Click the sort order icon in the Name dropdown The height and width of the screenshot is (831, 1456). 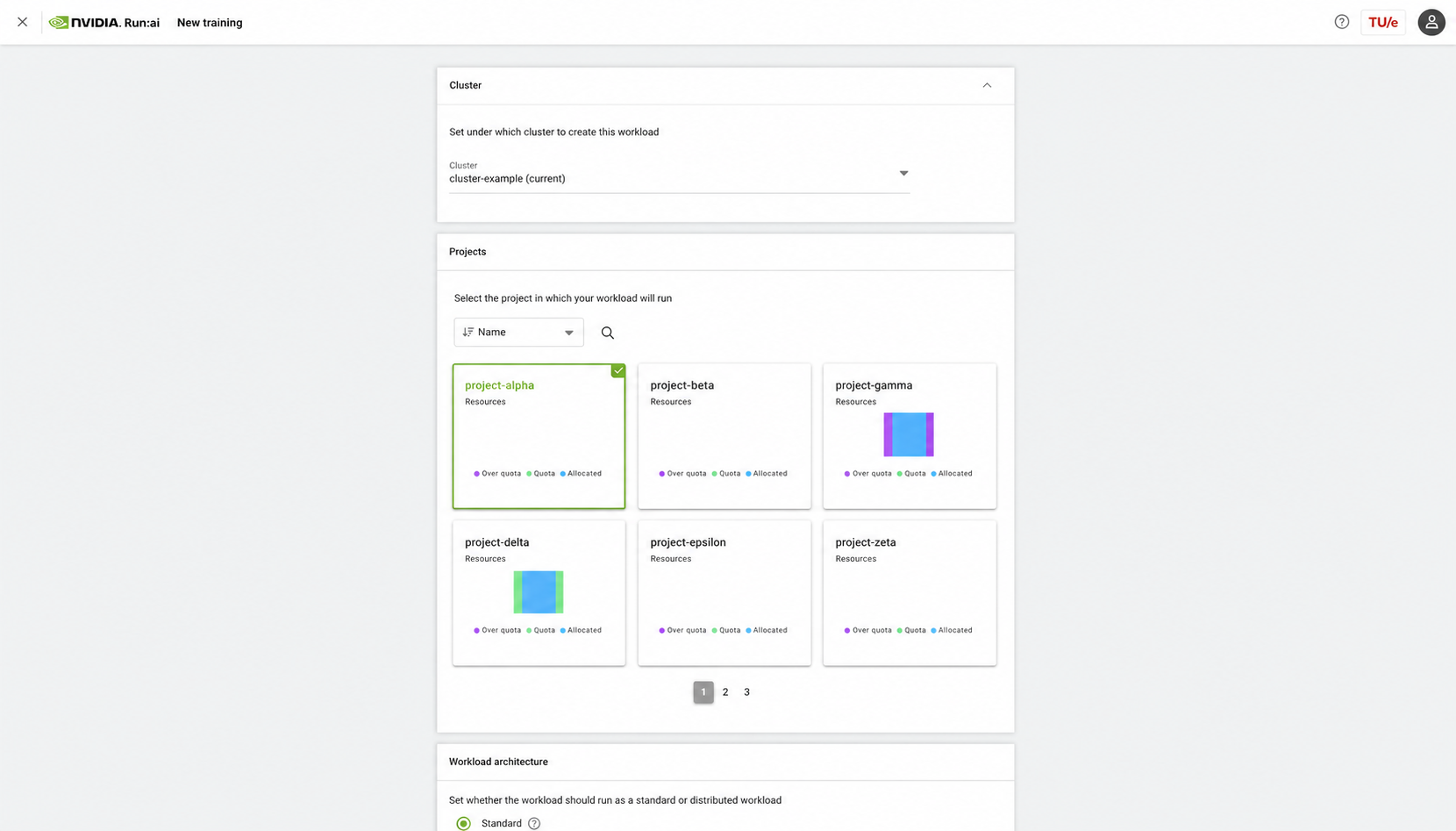pyautogui.click(x=468, y=332)
